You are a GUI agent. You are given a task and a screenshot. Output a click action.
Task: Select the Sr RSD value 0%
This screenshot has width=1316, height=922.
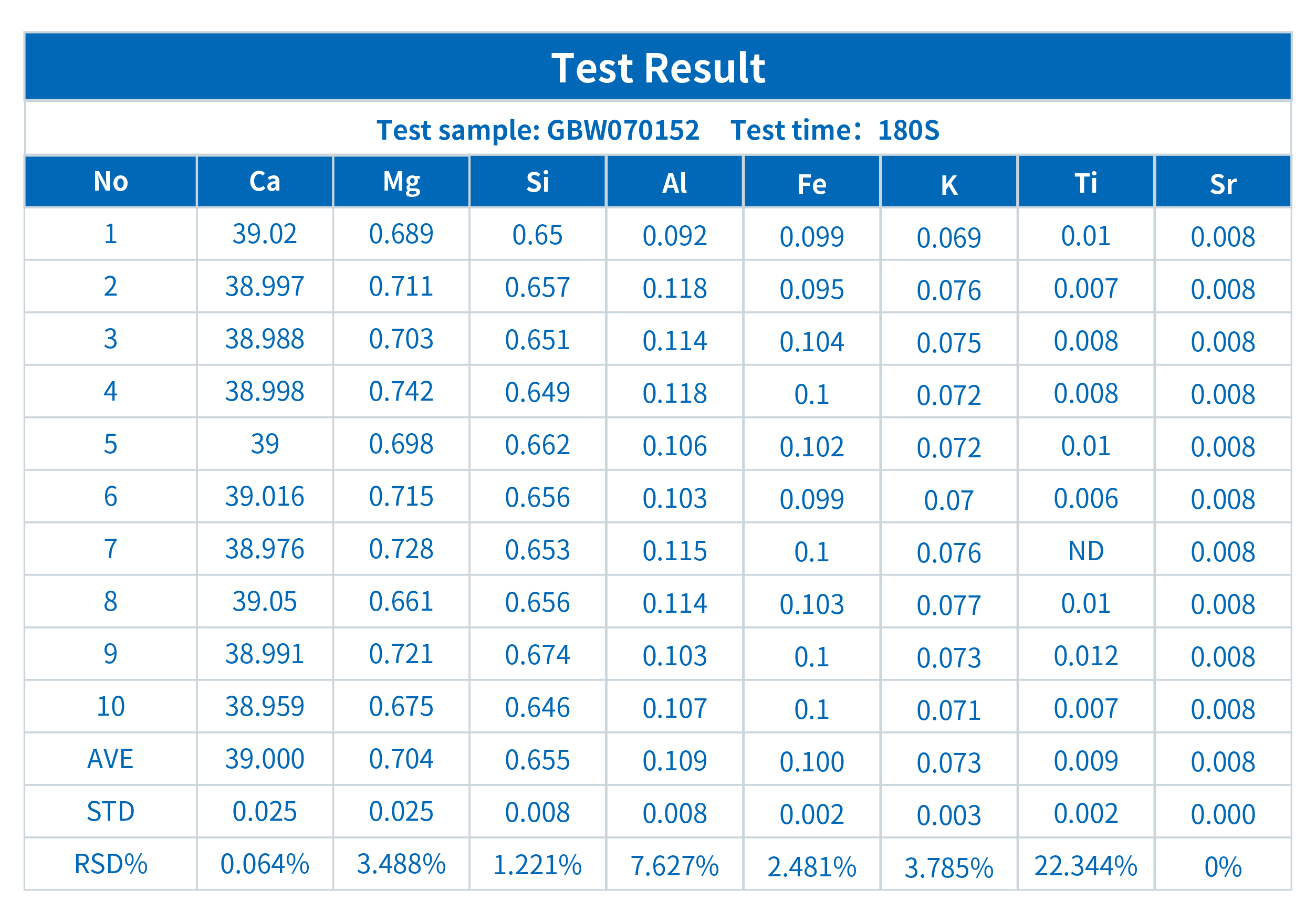coord(1223,867)
